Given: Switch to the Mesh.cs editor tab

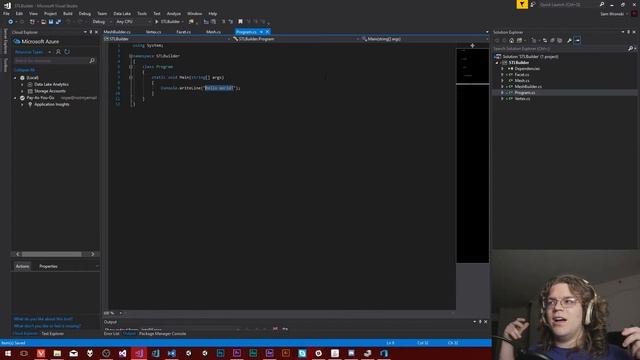Looking at the screenshot, I should (x=213, y=32).
